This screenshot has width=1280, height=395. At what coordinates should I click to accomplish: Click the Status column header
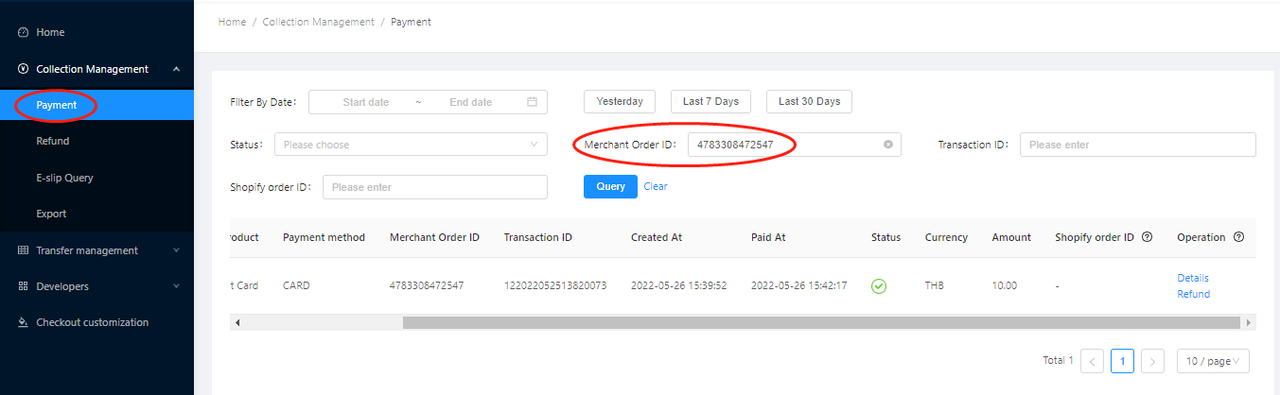(886, 237)
